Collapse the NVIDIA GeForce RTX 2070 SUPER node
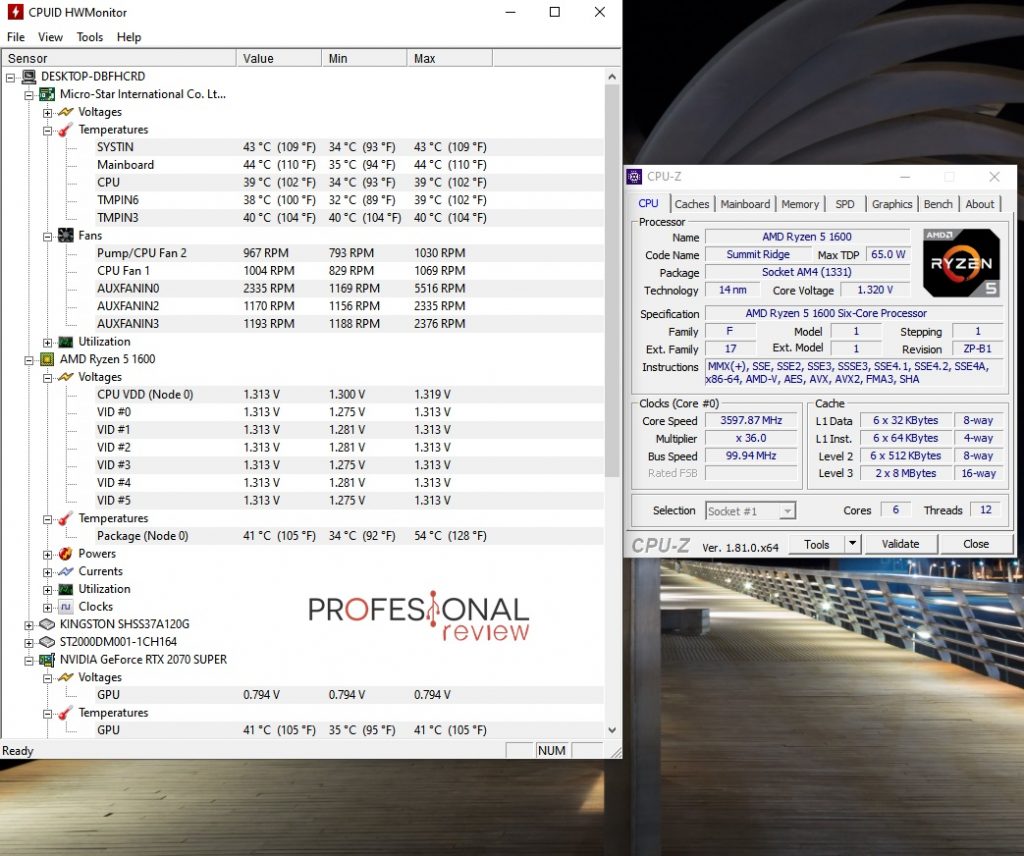Viewport: 1024px width, 856px height. tap(29, 660)
